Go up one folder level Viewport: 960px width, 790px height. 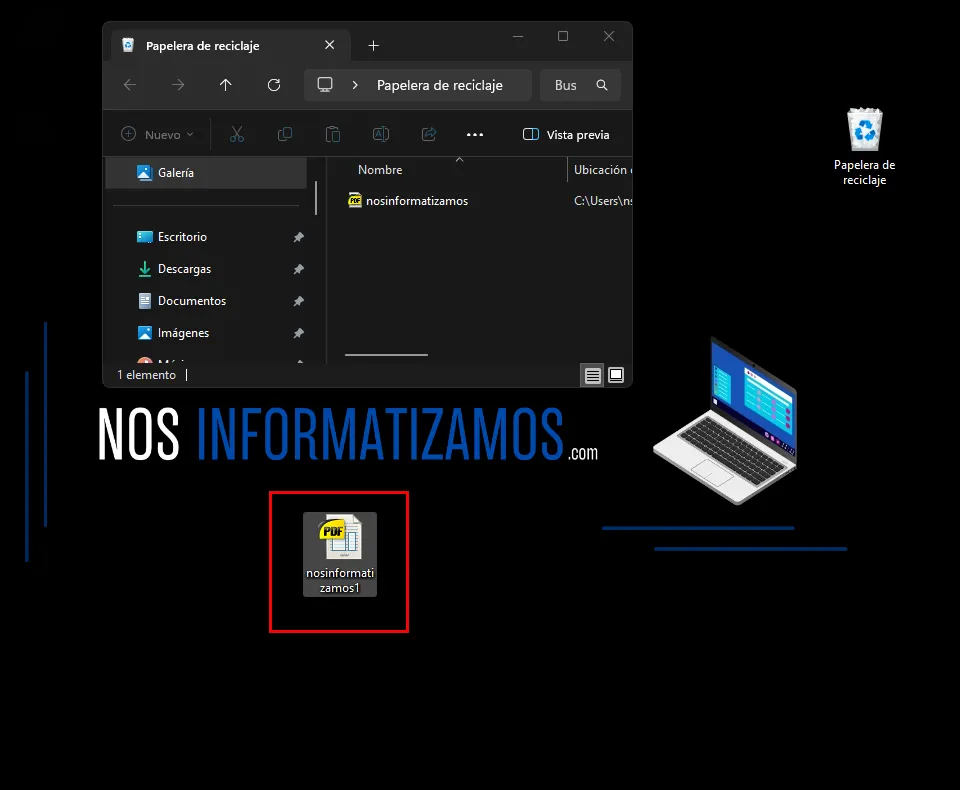point(226,85)
